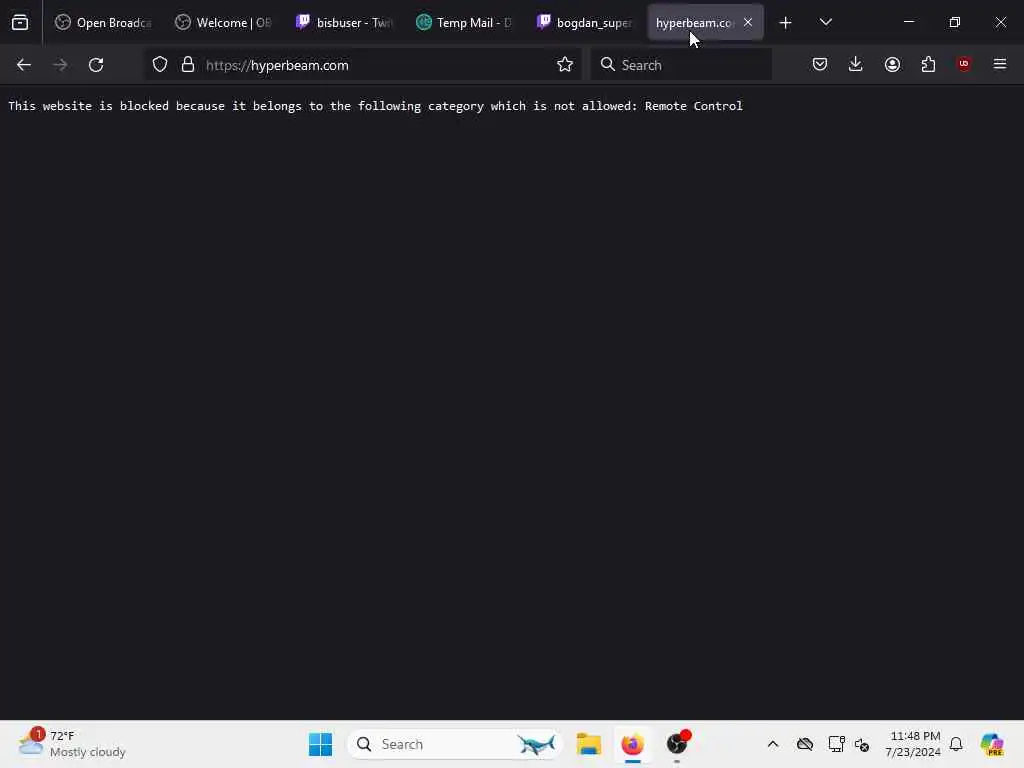Open the muted volume tray icon

[861, 744]
